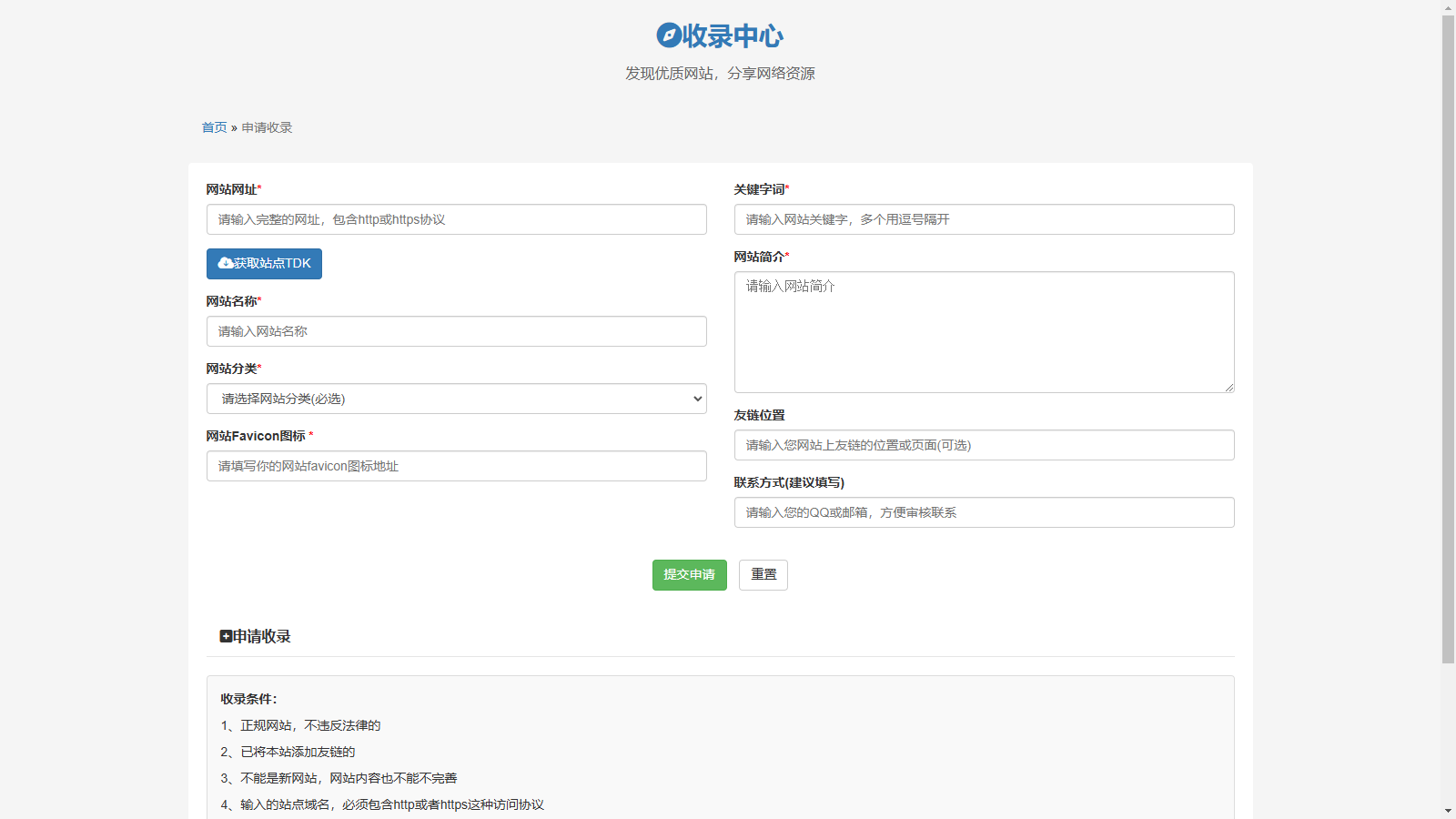The height and width of the screenshot is (819, 1456).
Task: Click the plus icon beside 申请收录 heading
Action: click(x=226, y=636)
